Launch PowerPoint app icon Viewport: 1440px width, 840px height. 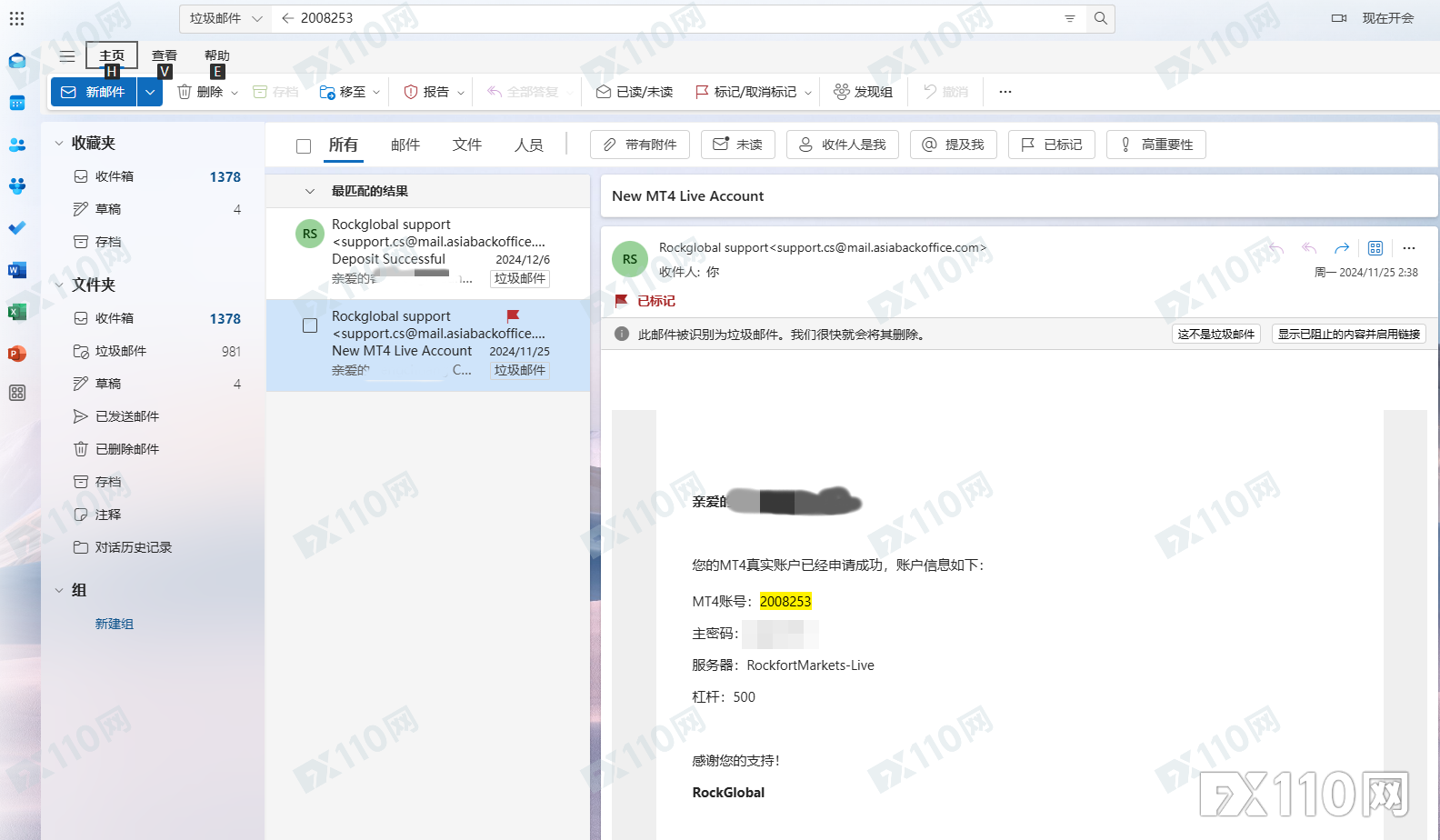point(16,353)
